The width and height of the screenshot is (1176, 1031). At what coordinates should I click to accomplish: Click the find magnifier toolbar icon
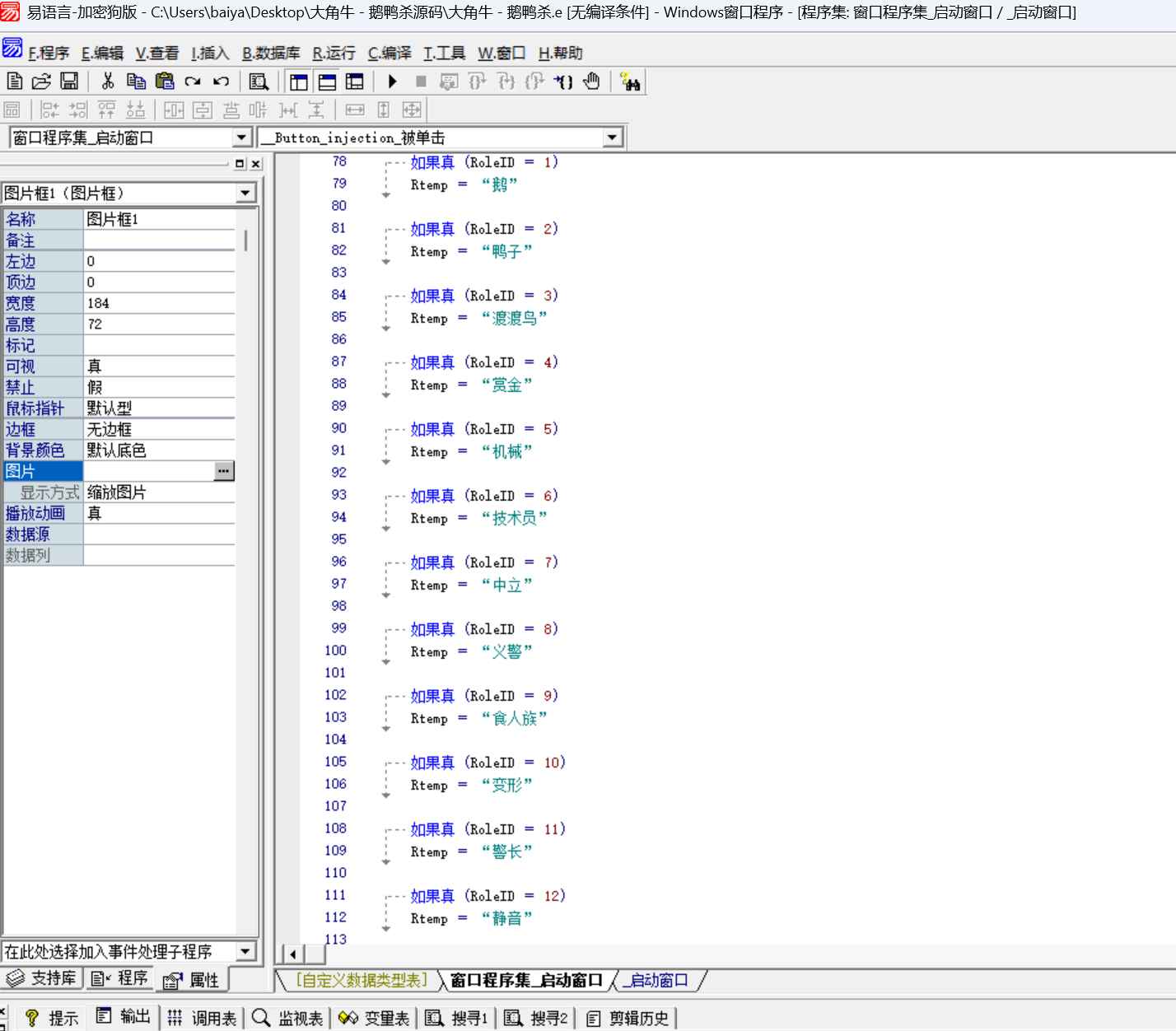pos(259,82)
